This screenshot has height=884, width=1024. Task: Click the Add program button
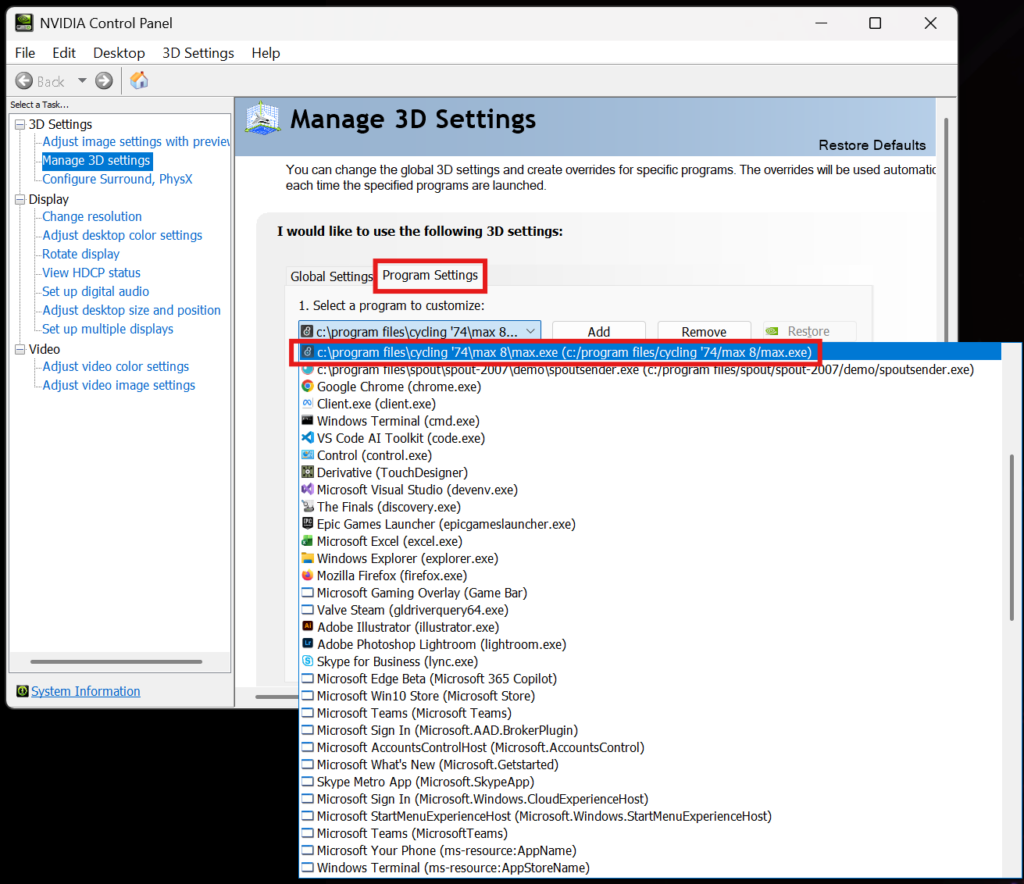click(x=598, y=331)
